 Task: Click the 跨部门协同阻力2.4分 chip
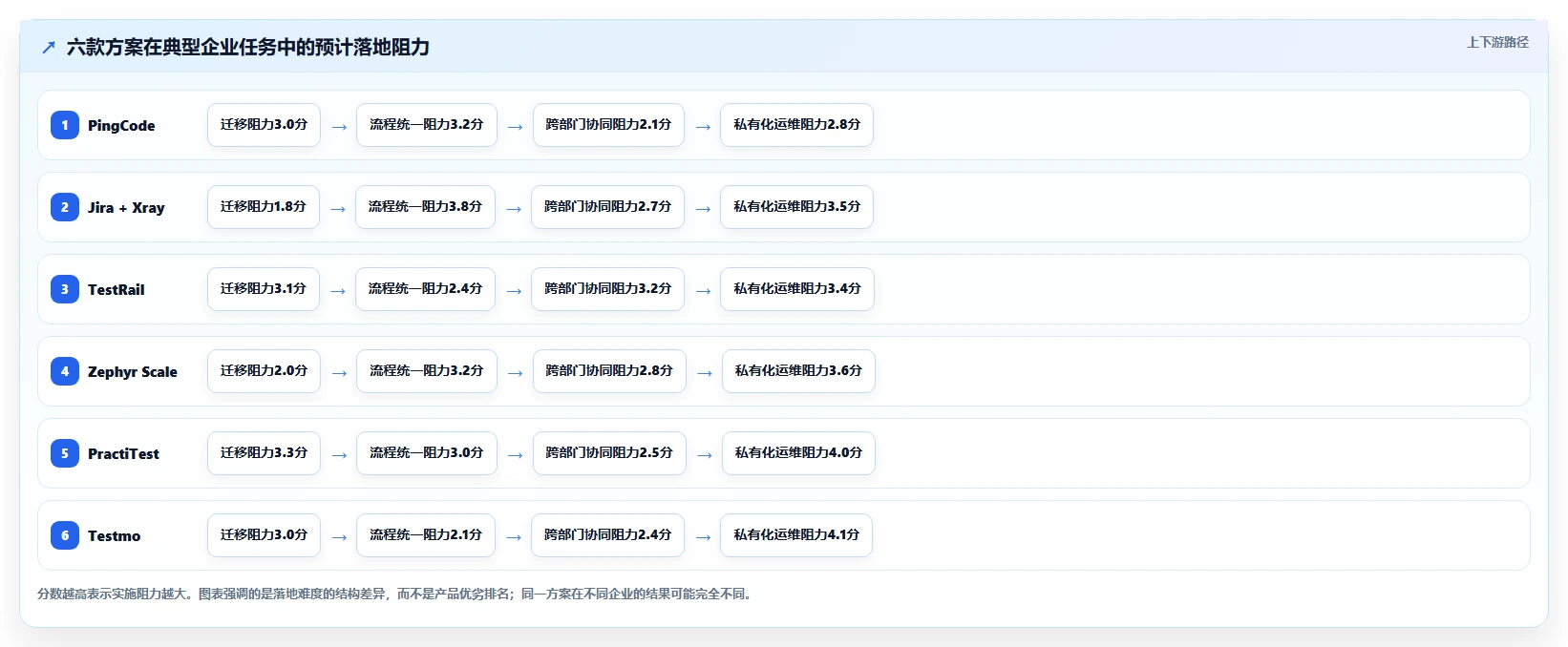pyautogui.click(x=607, y=535)
